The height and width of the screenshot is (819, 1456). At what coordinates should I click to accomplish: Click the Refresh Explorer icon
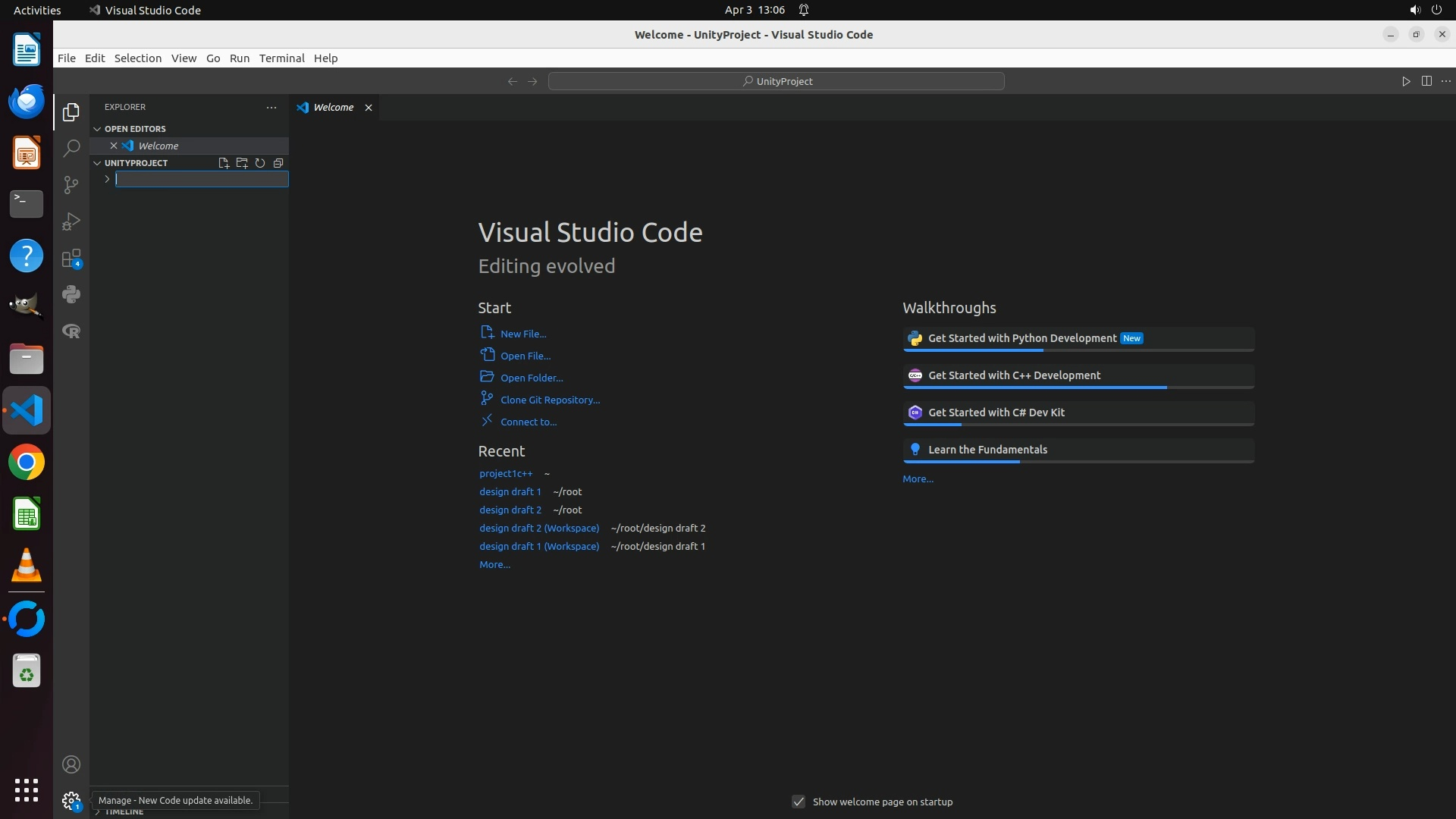(x=260, y=163)
